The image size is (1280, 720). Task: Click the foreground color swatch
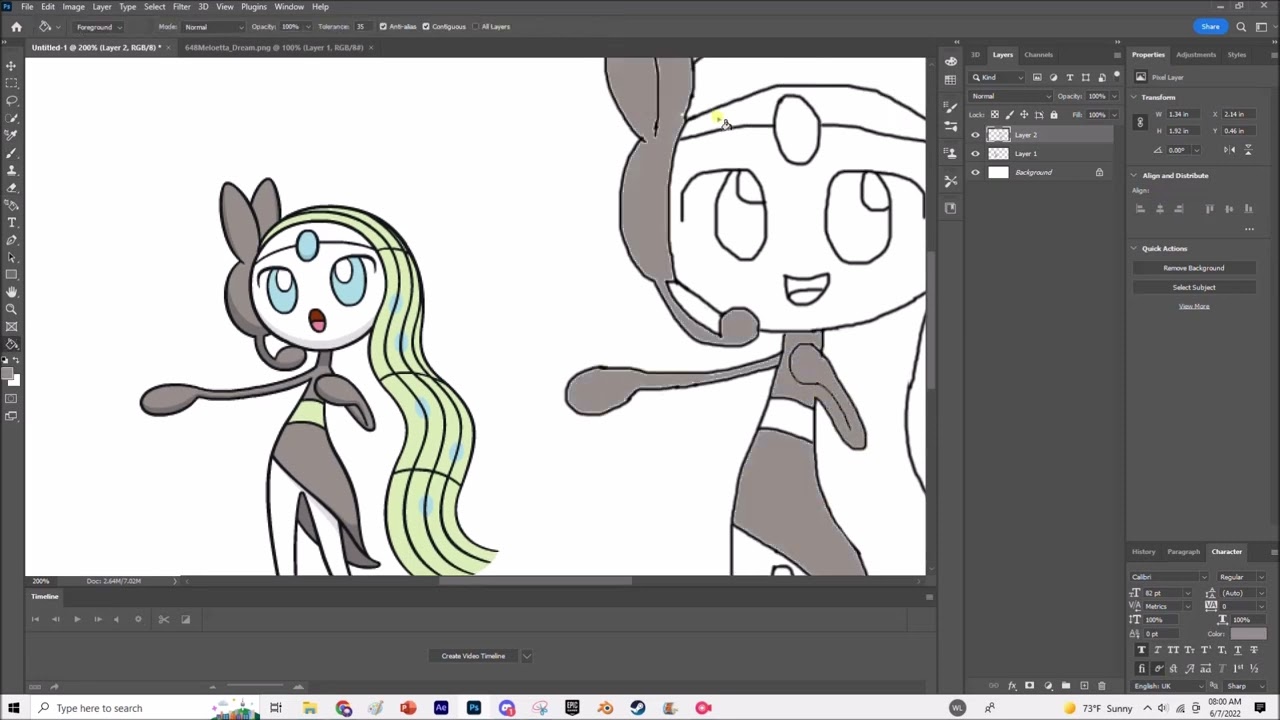7,374
